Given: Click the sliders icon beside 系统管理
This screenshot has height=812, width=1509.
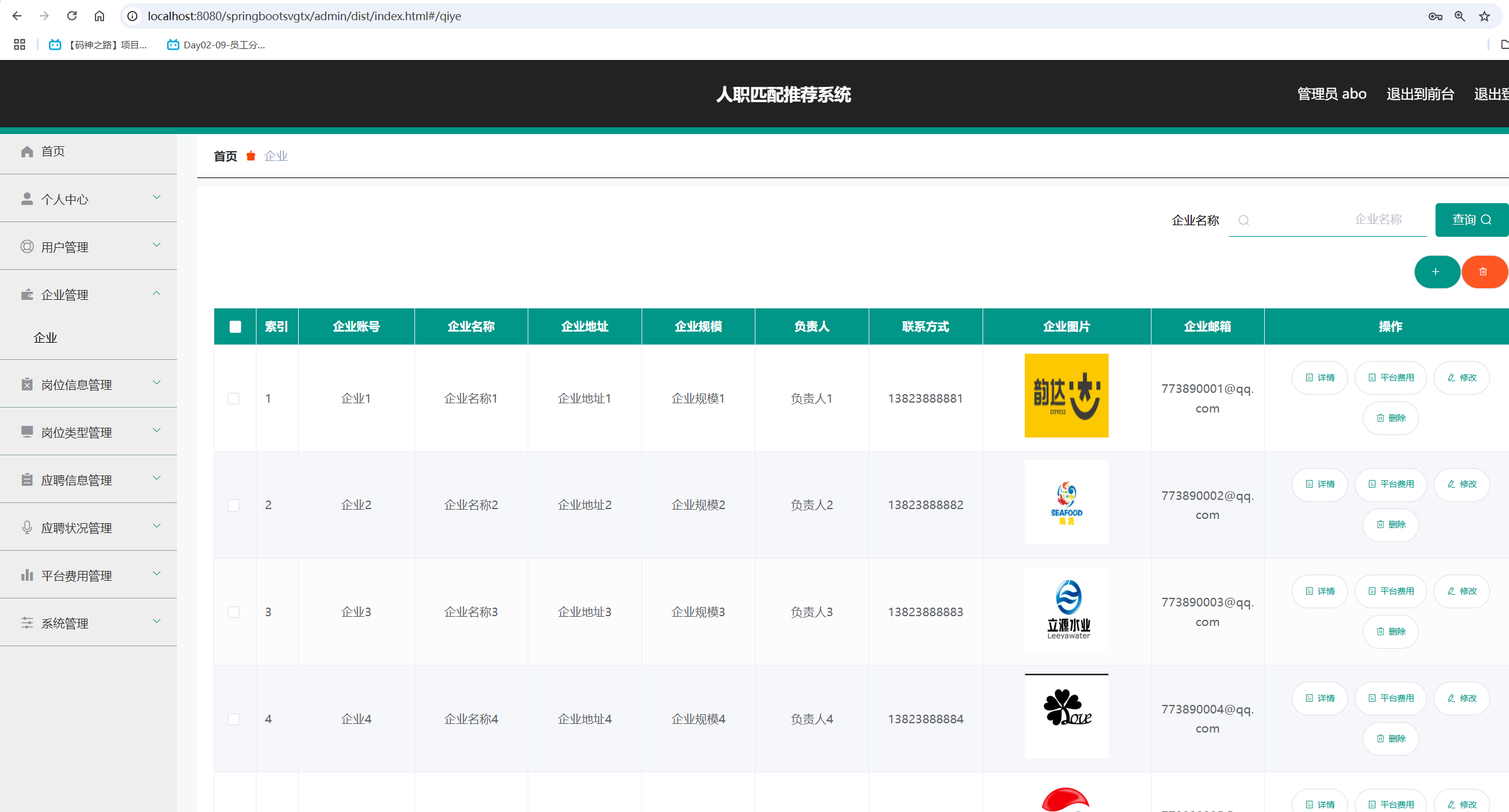Looking at the screenshot, I should click(27, 623).
